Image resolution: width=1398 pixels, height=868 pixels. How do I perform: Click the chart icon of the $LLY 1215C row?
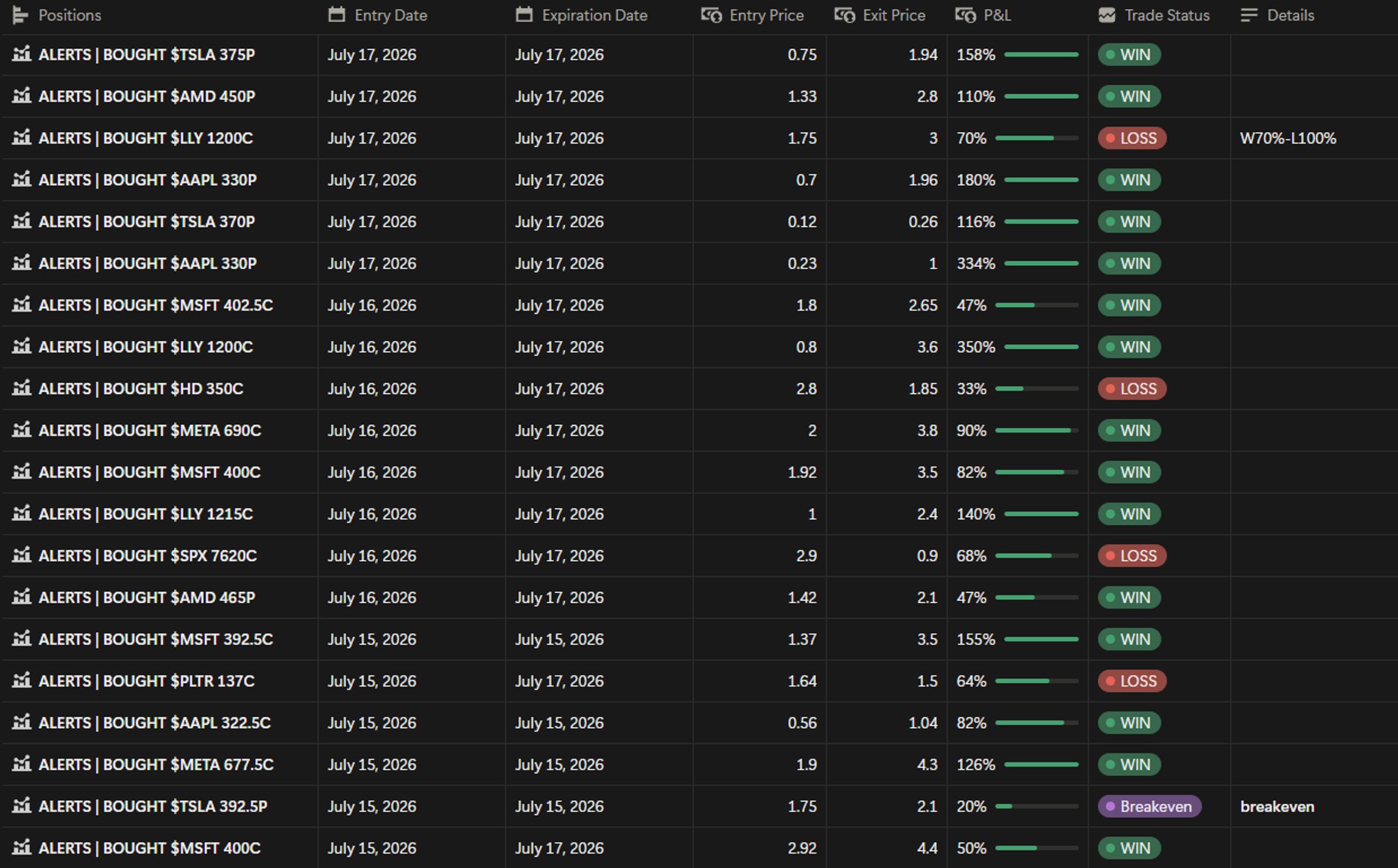[x=22, y=514]
